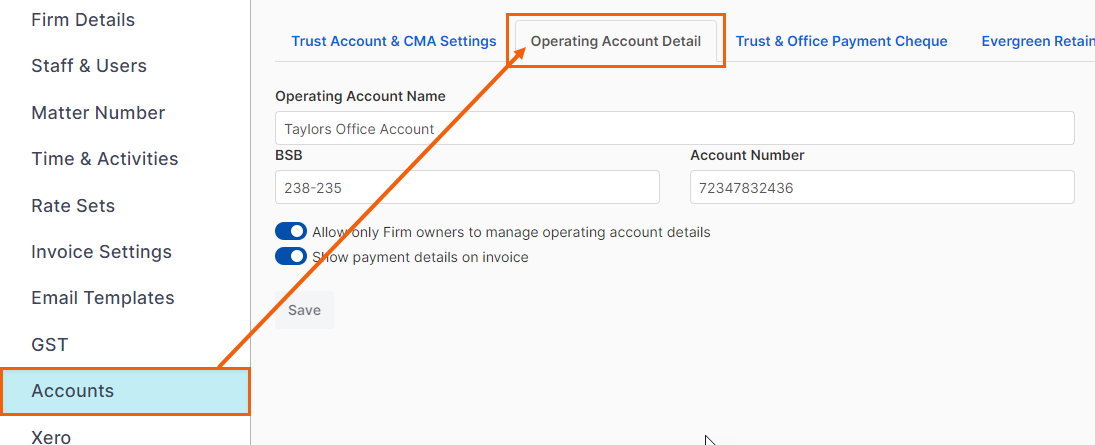Select Accounts in the sidebar
The image size is (1095, 445).
[x=125, y=391]
